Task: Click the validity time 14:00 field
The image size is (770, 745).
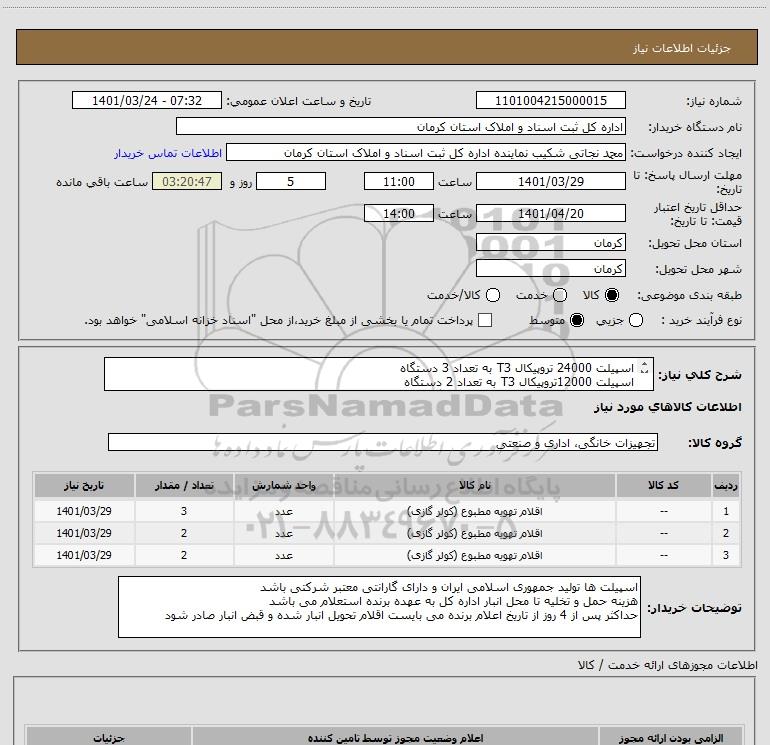Action: (399, 214)
